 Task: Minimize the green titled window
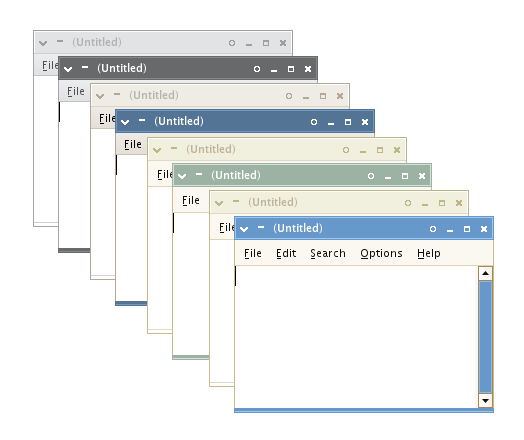[x=388, y=177]
